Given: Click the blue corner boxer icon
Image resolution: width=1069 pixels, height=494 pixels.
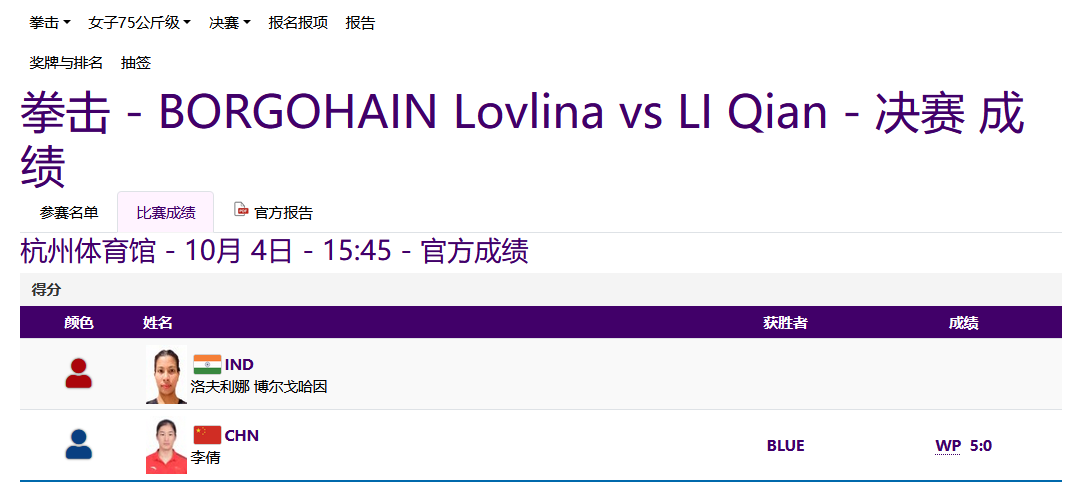Looking at the screenshot, I should coord(79,445).
